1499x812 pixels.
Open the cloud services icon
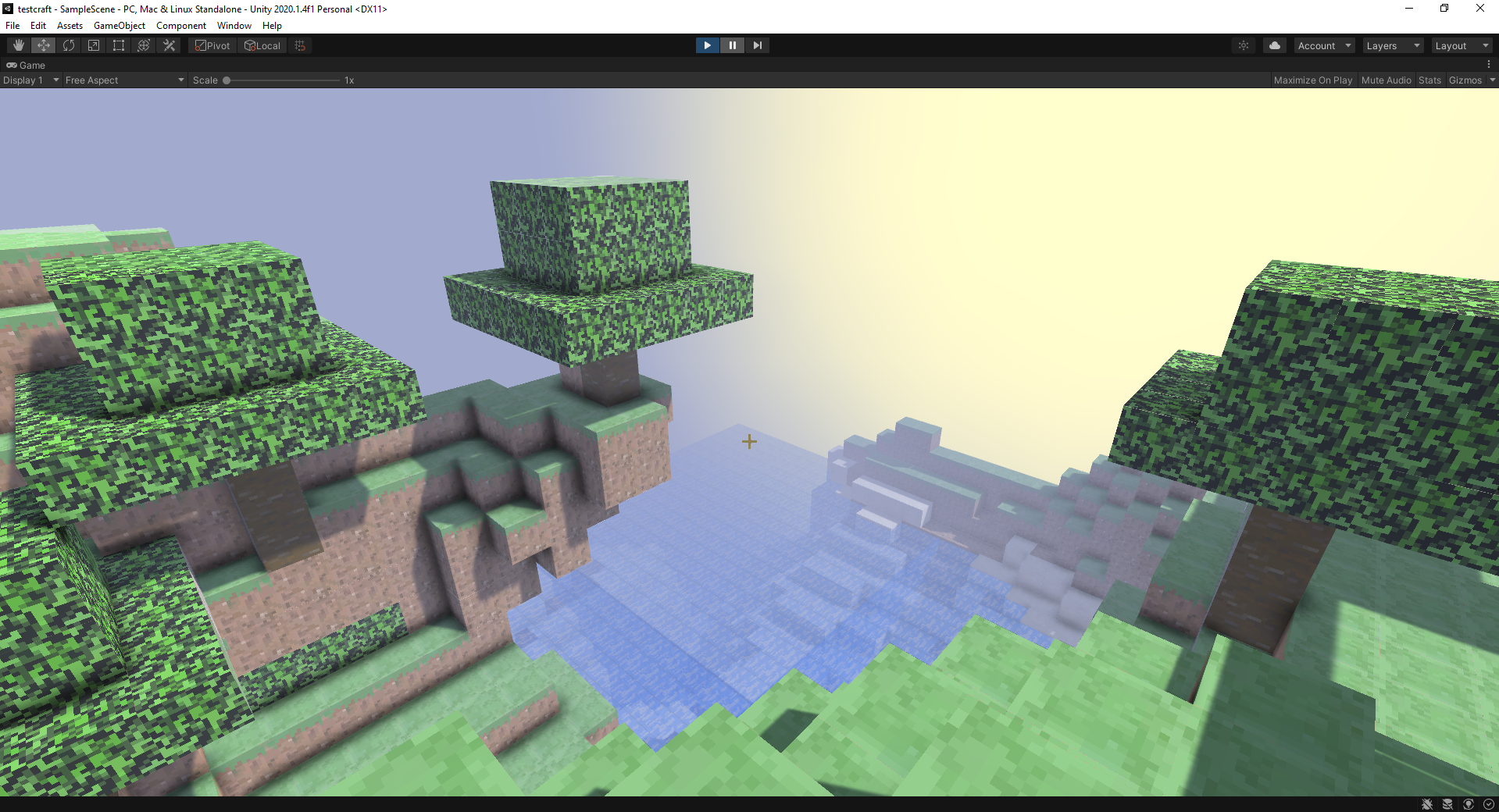coord(1275,45)
